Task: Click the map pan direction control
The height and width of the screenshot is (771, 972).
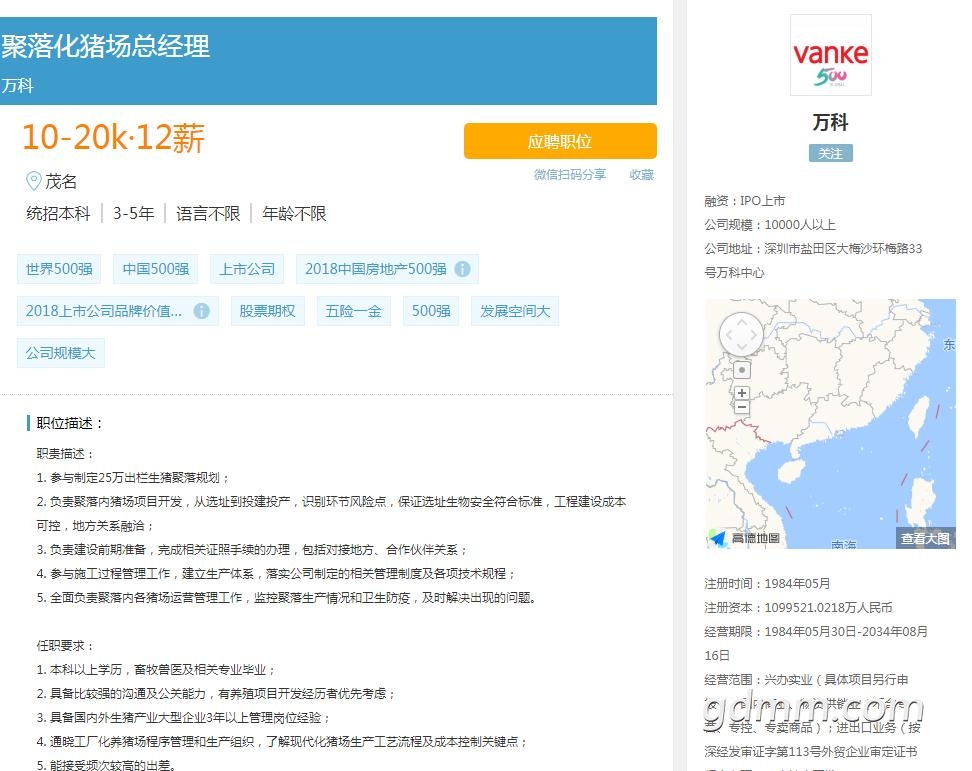Action: 741,335
